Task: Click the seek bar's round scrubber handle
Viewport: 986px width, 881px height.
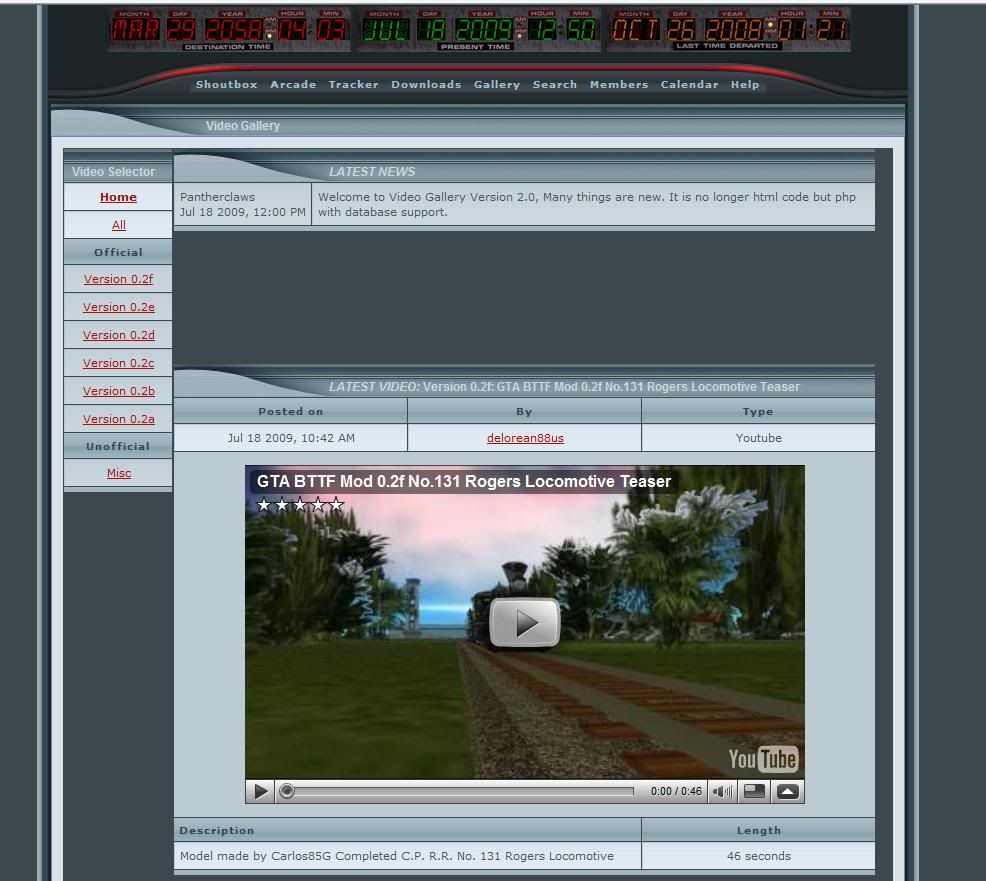Action: point(287,791)
